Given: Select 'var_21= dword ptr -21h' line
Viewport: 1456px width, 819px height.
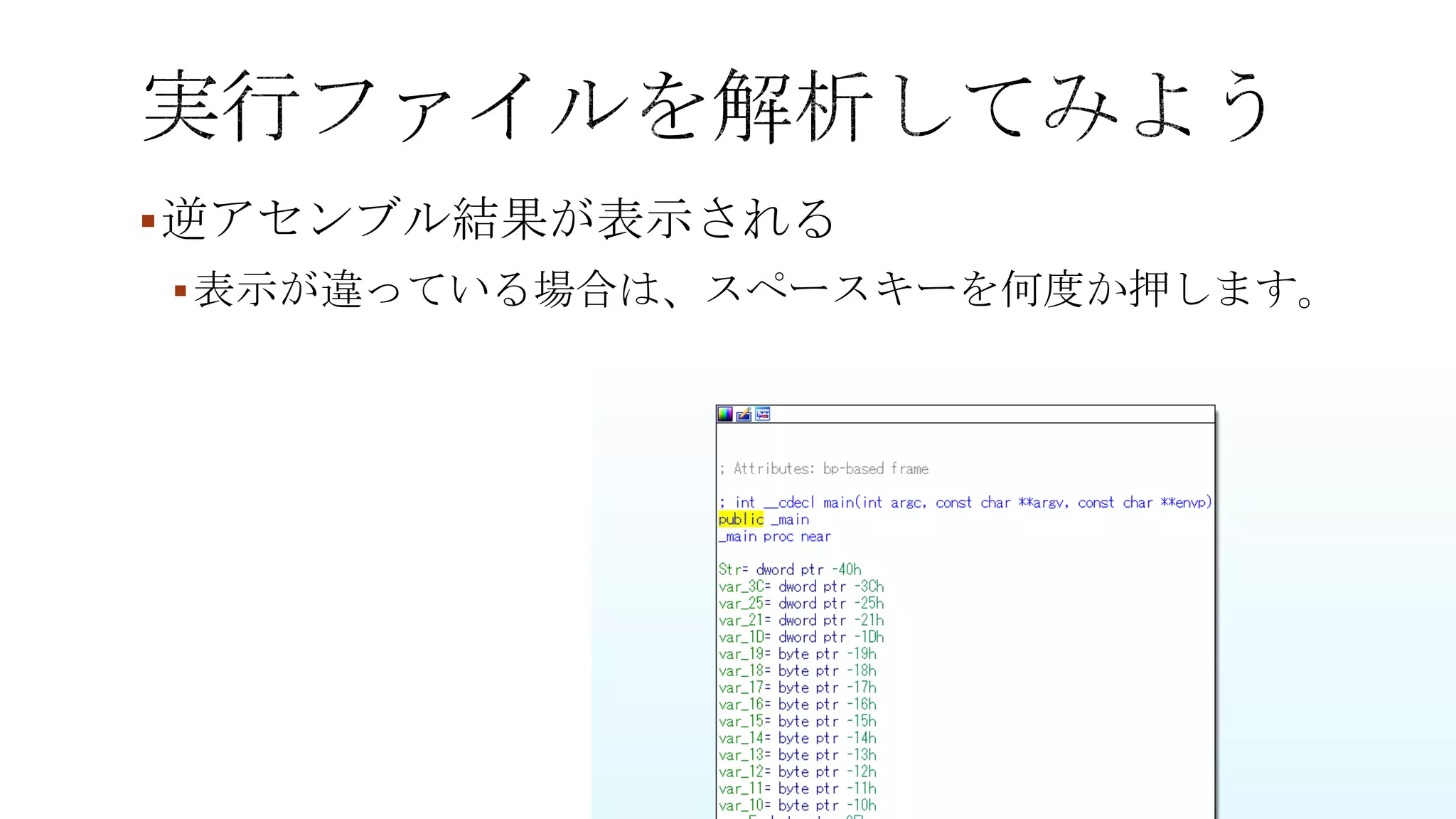Looking at the screenshot, I should click(x=801, y=620).
